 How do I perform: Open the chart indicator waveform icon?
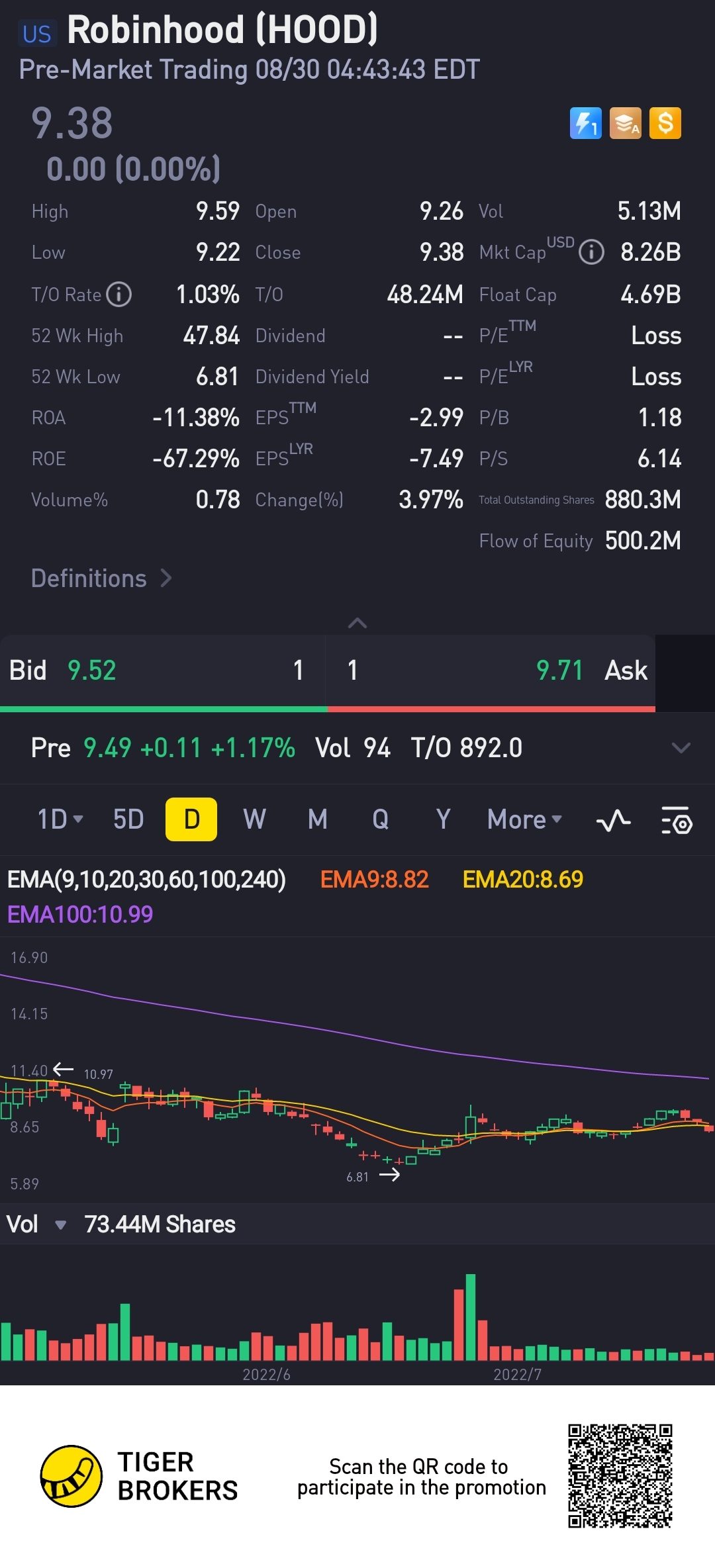(614, 821)
